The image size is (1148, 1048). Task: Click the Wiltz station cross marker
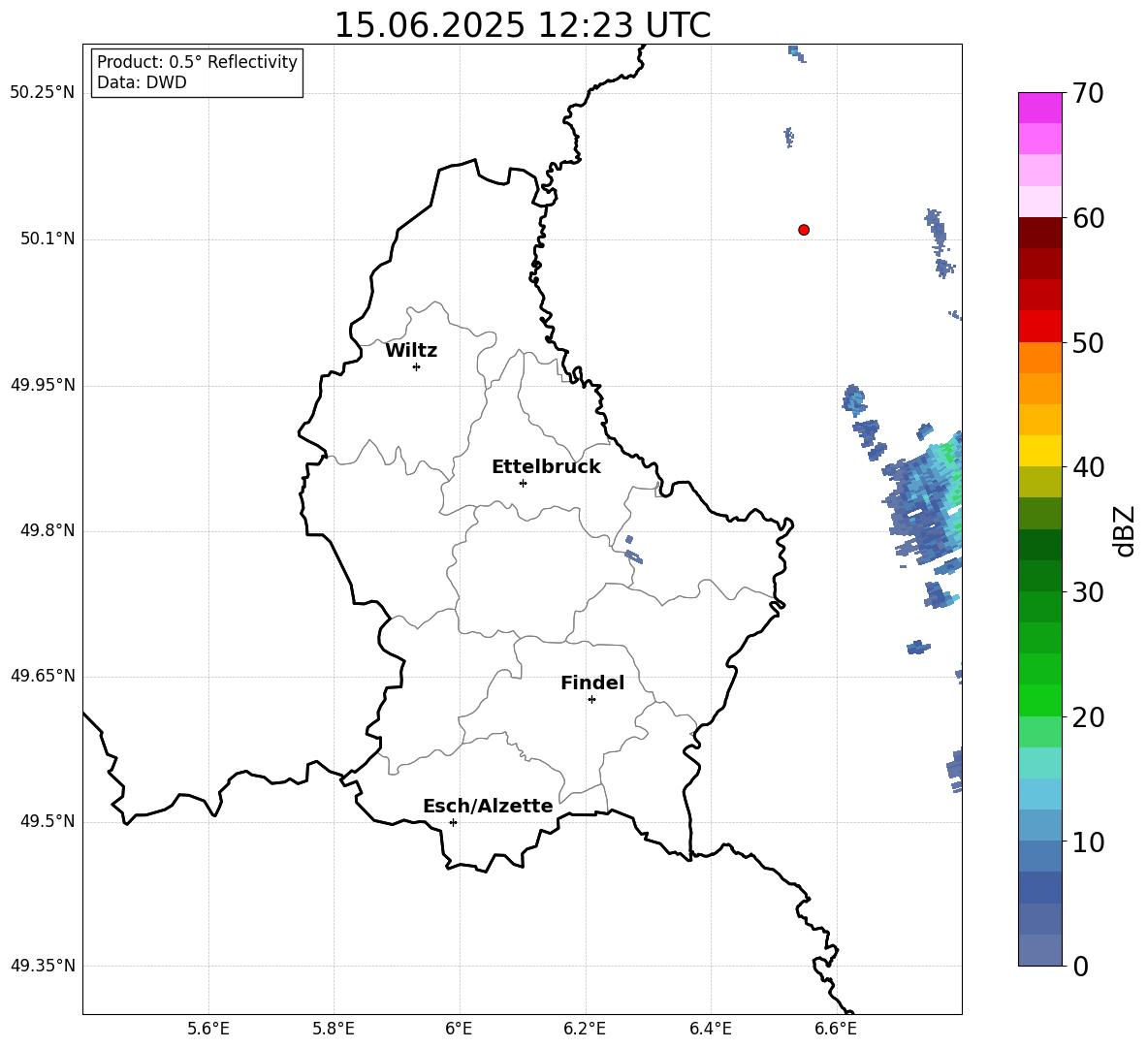click(x=417, y=366)
